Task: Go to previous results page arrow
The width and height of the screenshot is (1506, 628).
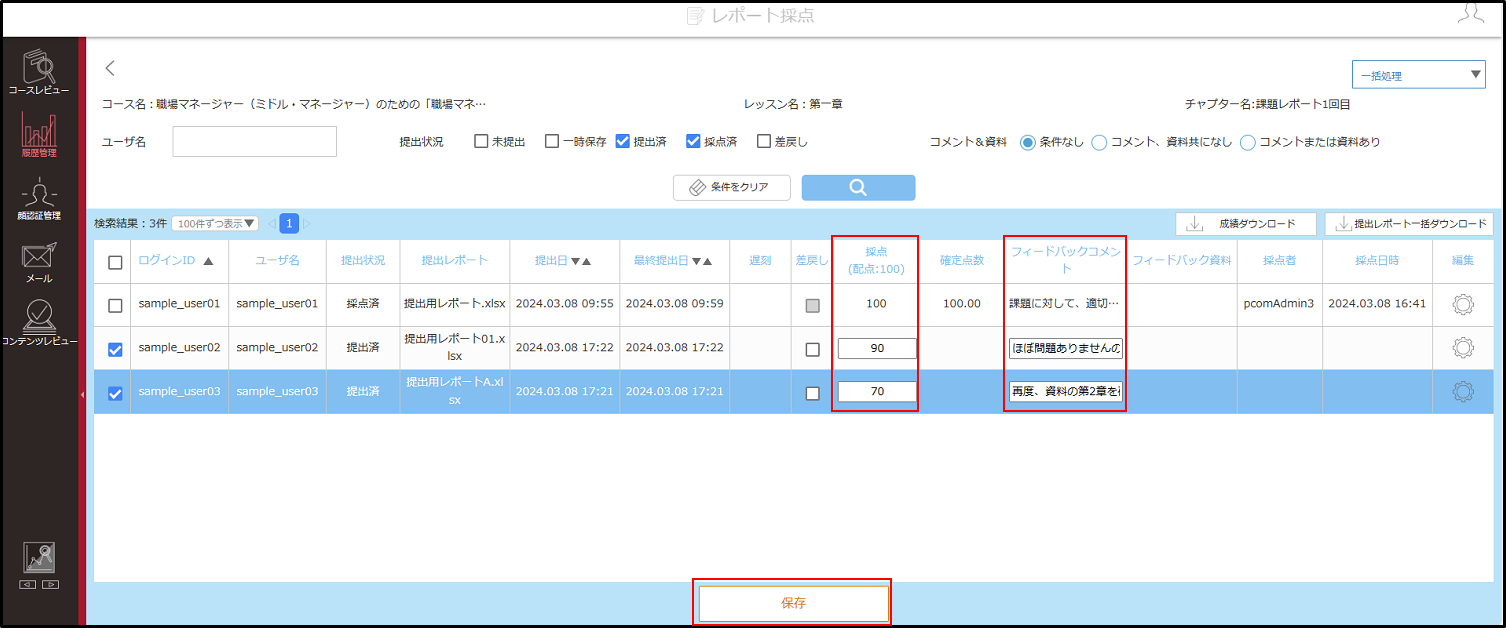Action: coord(271,223)
